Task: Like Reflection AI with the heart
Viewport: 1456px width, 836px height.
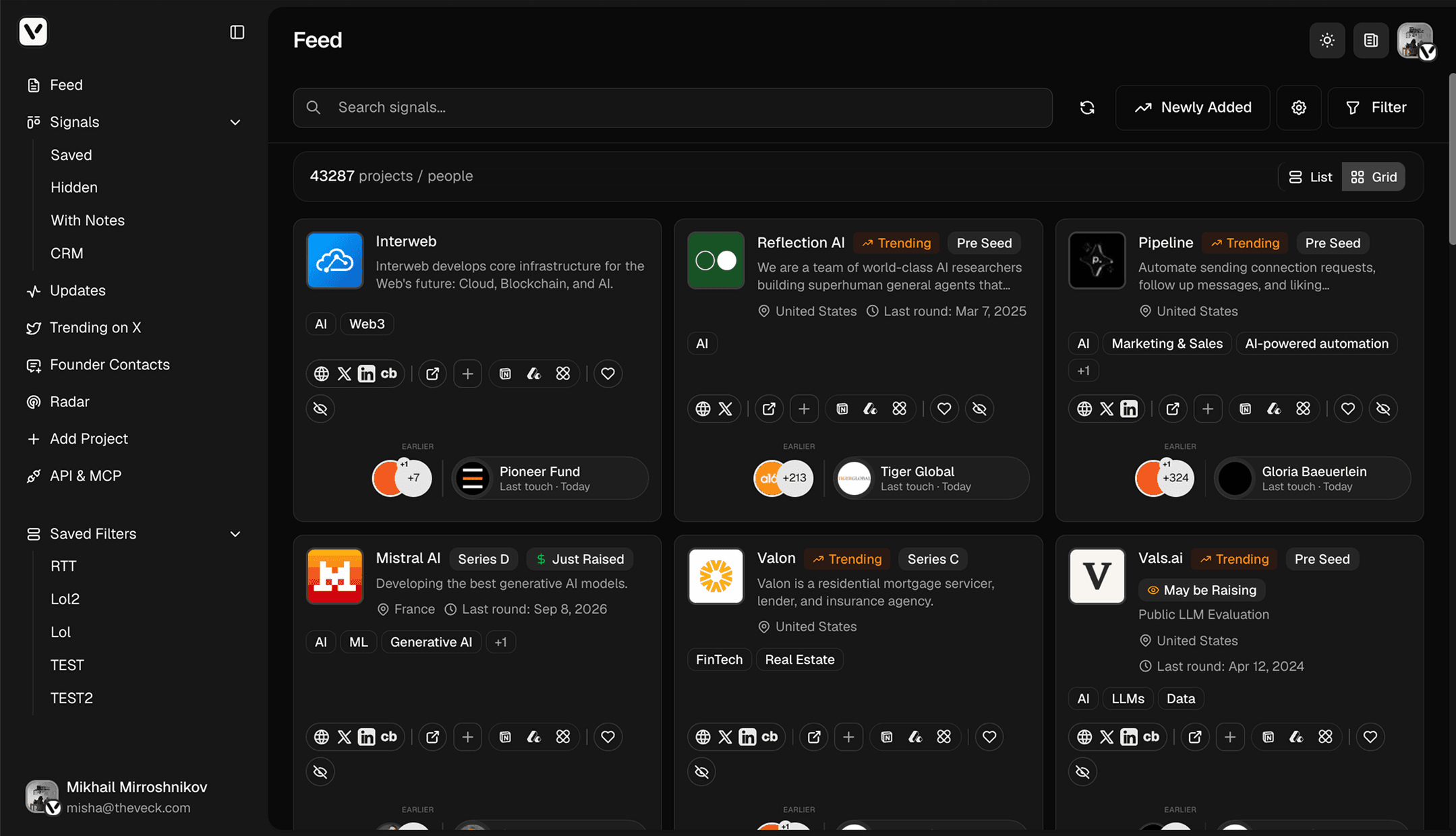Action: click(x=944, y=409)
